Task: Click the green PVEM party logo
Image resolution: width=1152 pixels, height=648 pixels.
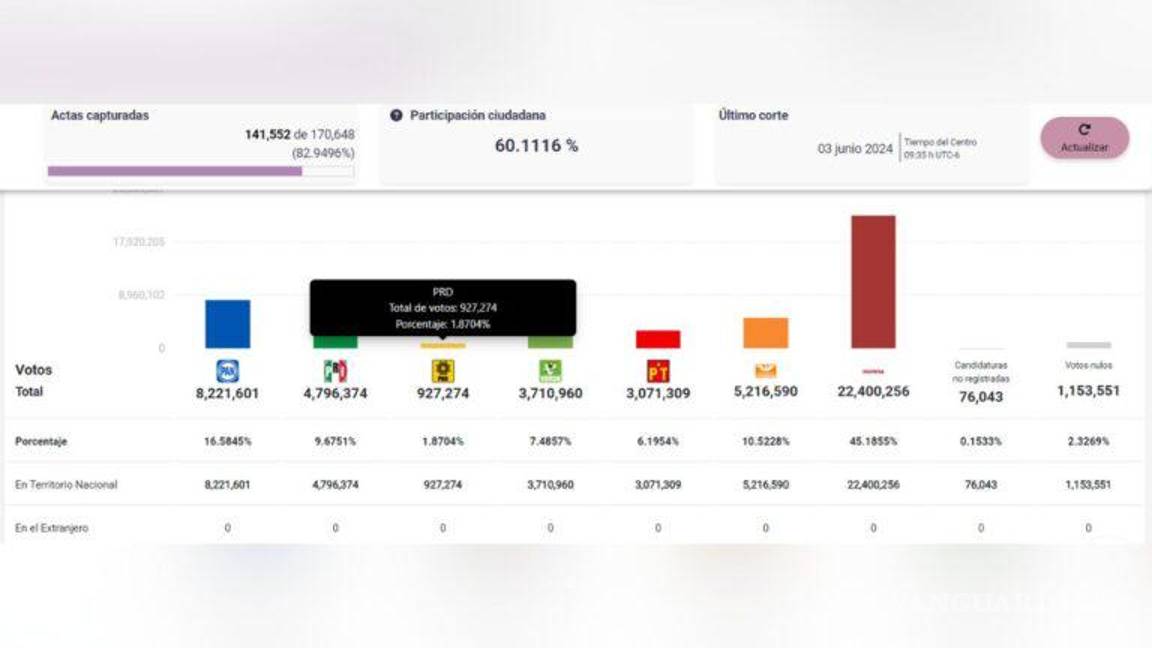Action: (x=550, y=371)
